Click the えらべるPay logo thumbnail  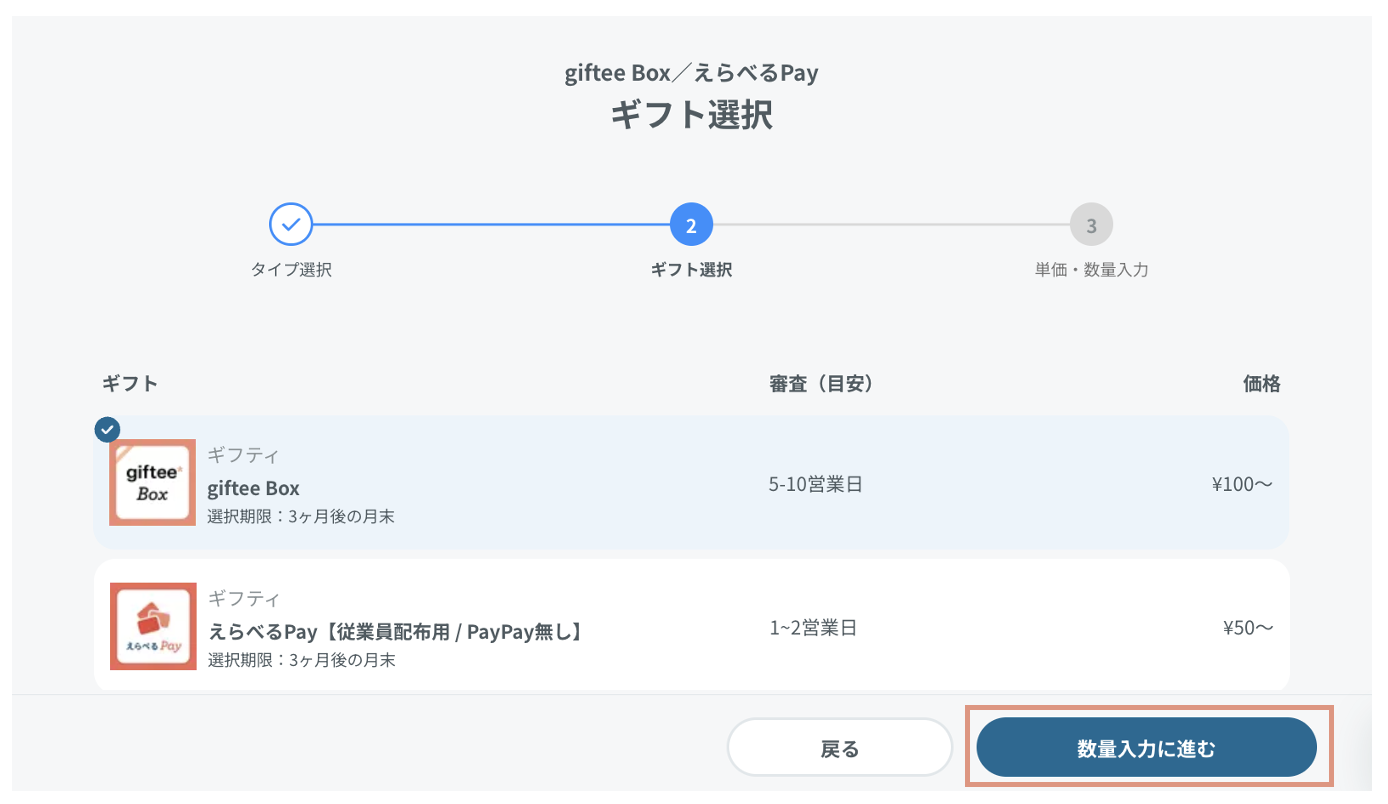point(153,626)
